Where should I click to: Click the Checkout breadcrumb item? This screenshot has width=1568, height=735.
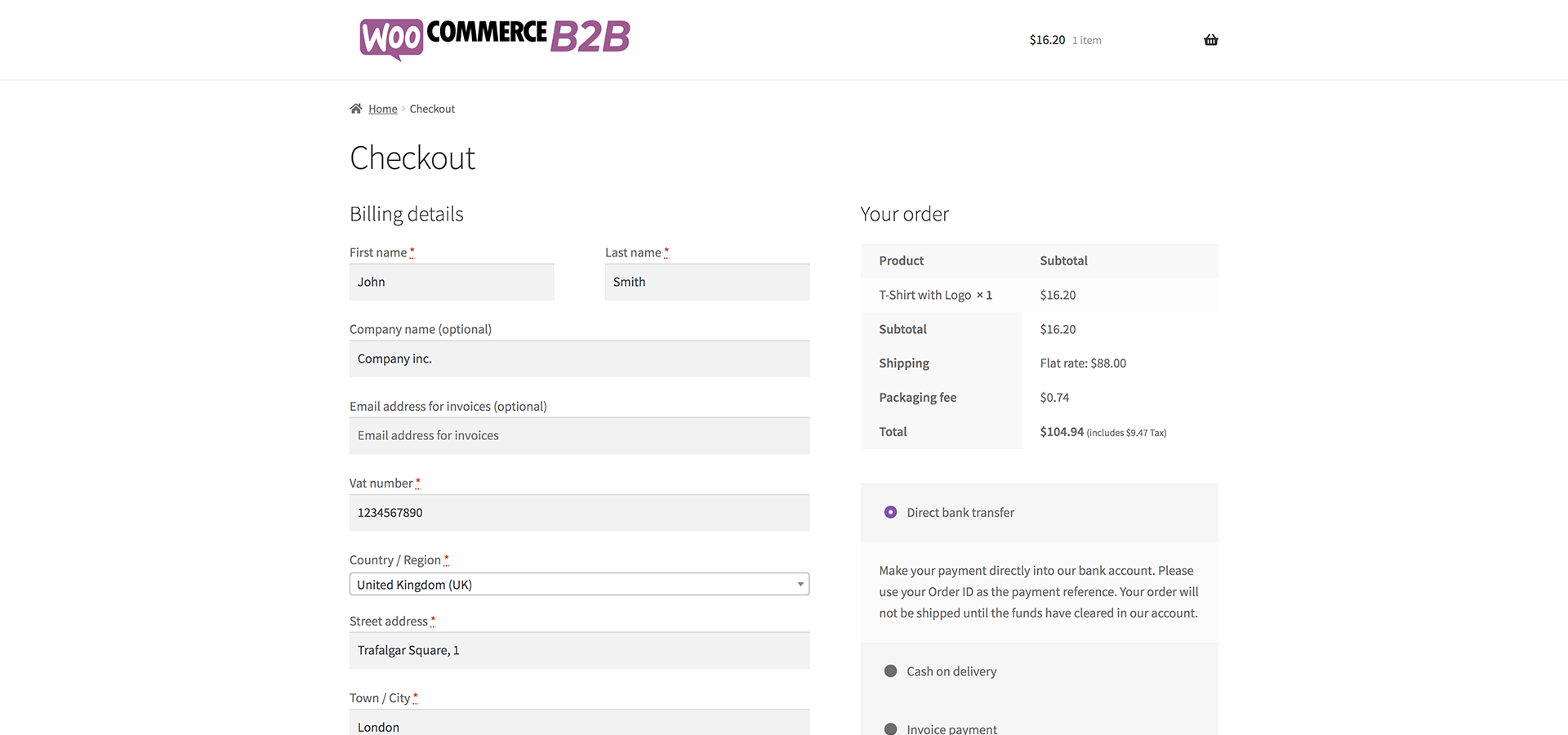(432, 109)
